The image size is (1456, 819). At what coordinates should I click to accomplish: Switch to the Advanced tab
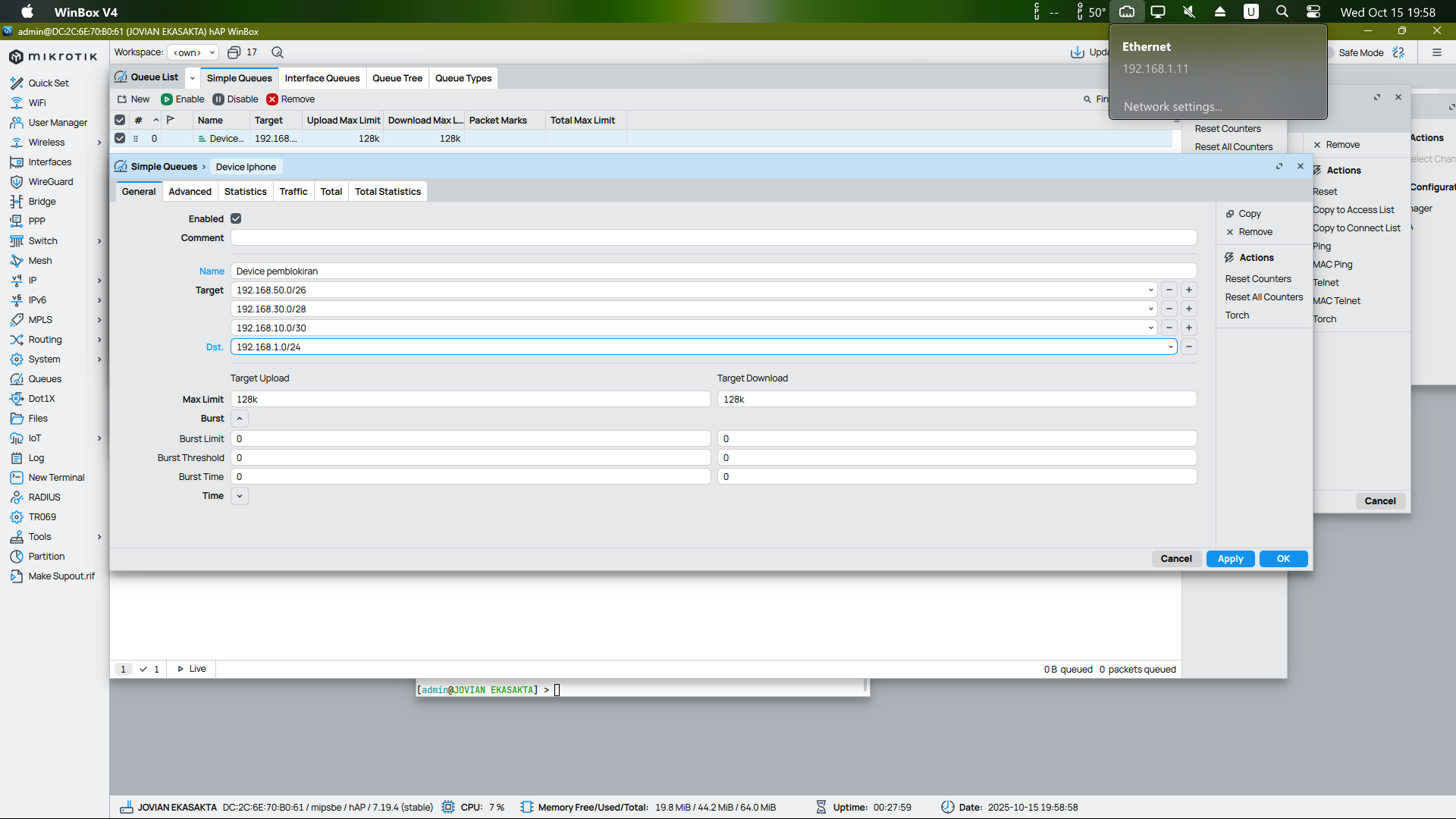point(190,192)
